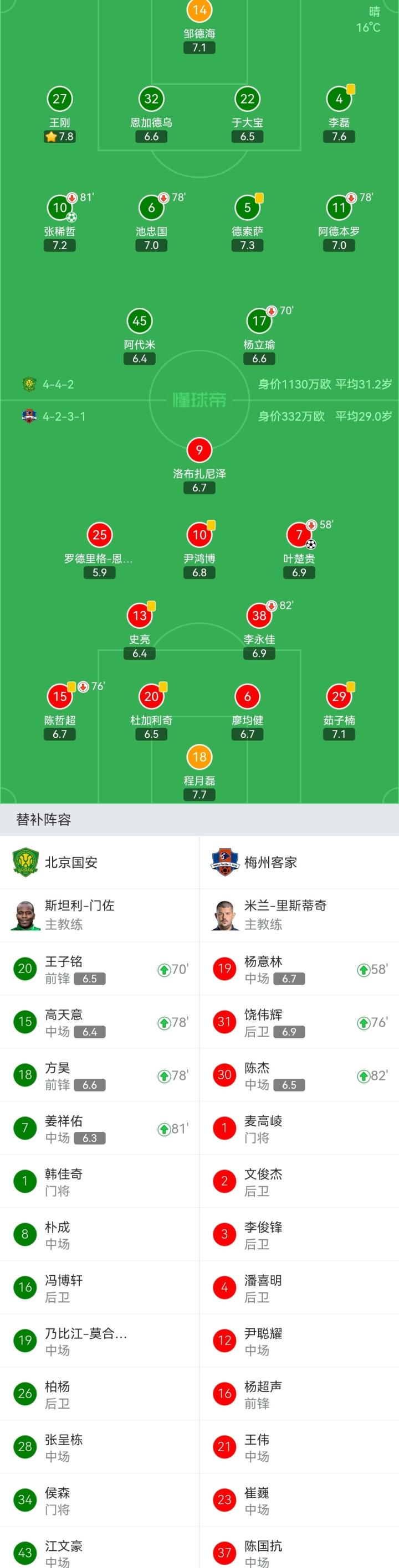Open coach 斯坦利-门佐 photo

point(25,915)
